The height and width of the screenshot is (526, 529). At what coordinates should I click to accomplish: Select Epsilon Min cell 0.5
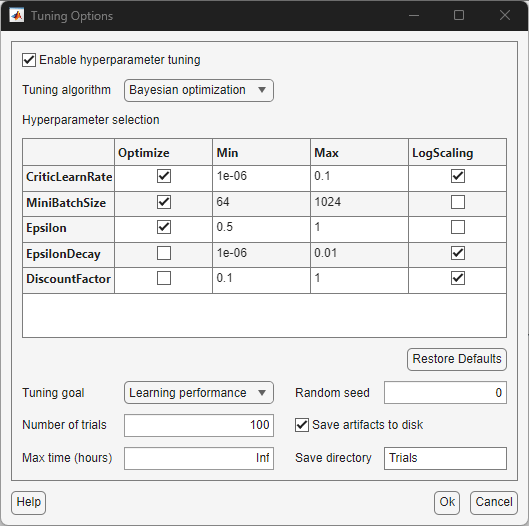261,229
